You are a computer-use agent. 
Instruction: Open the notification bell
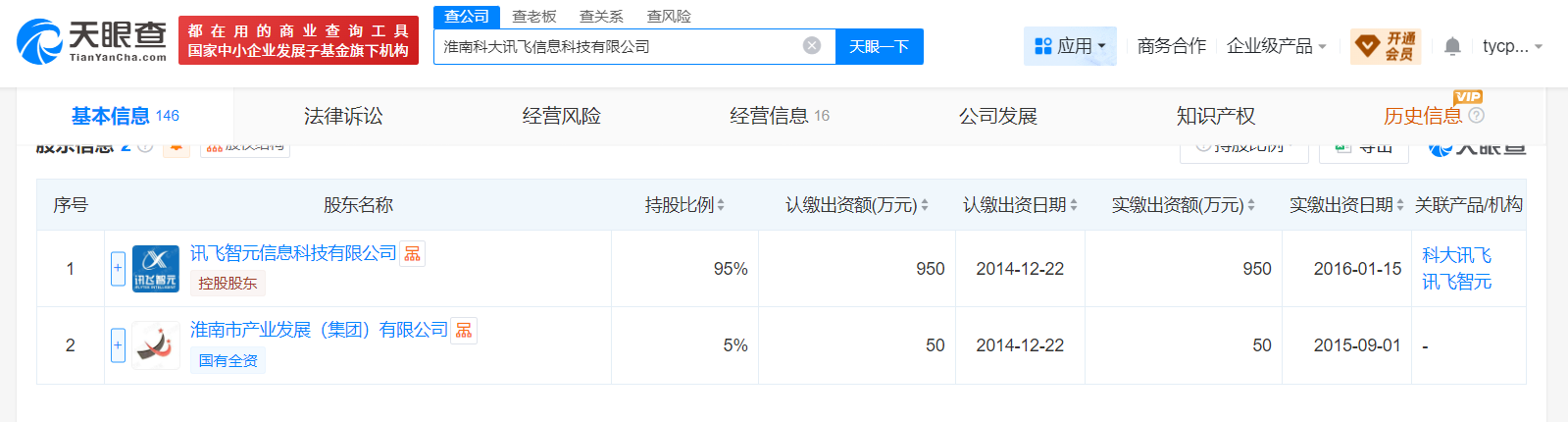(x=1452, y=46)
